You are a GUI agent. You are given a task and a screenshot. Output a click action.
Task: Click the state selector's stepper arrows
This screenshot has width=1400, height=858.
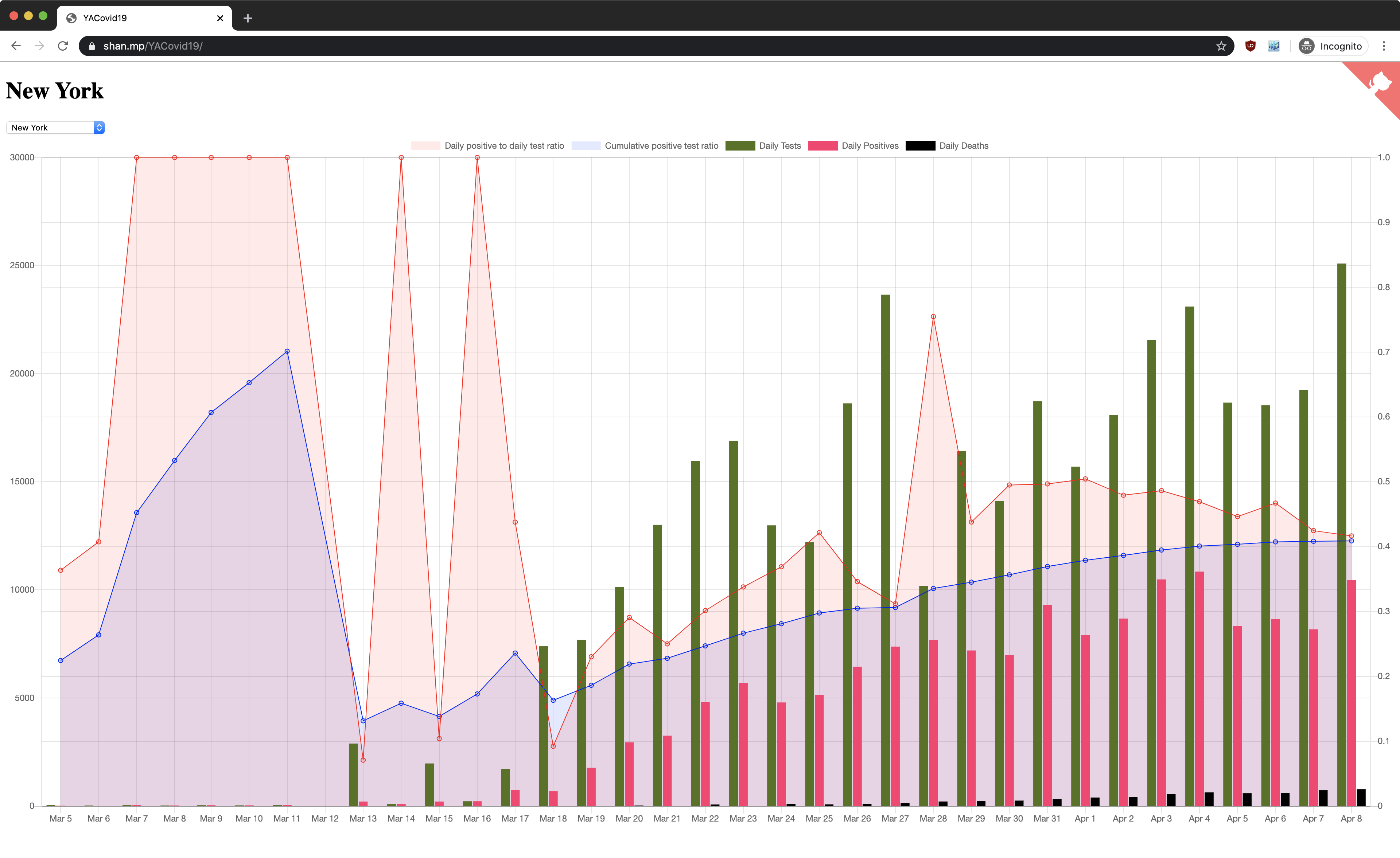[x=99, y=128]
